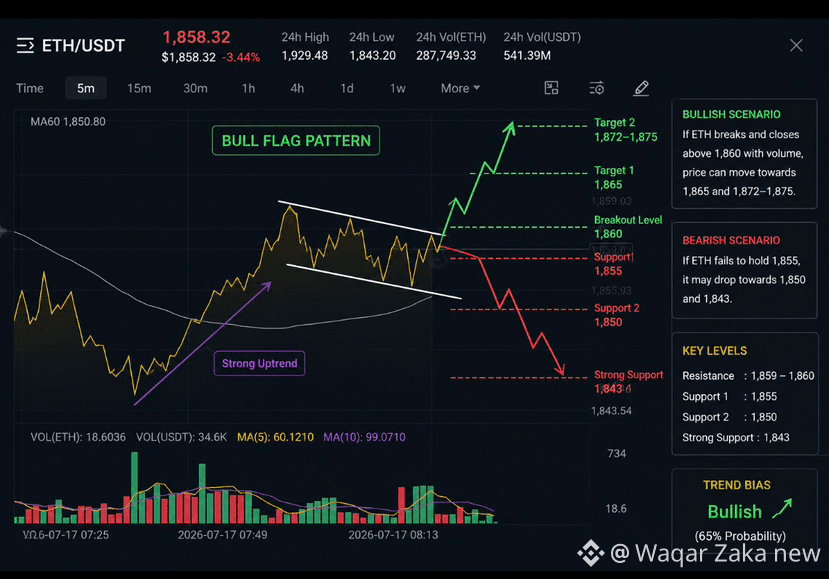Viewport: 829px width, 579px height.
Task: Click the Target 1 1,865 label
Action: (614, 177)
